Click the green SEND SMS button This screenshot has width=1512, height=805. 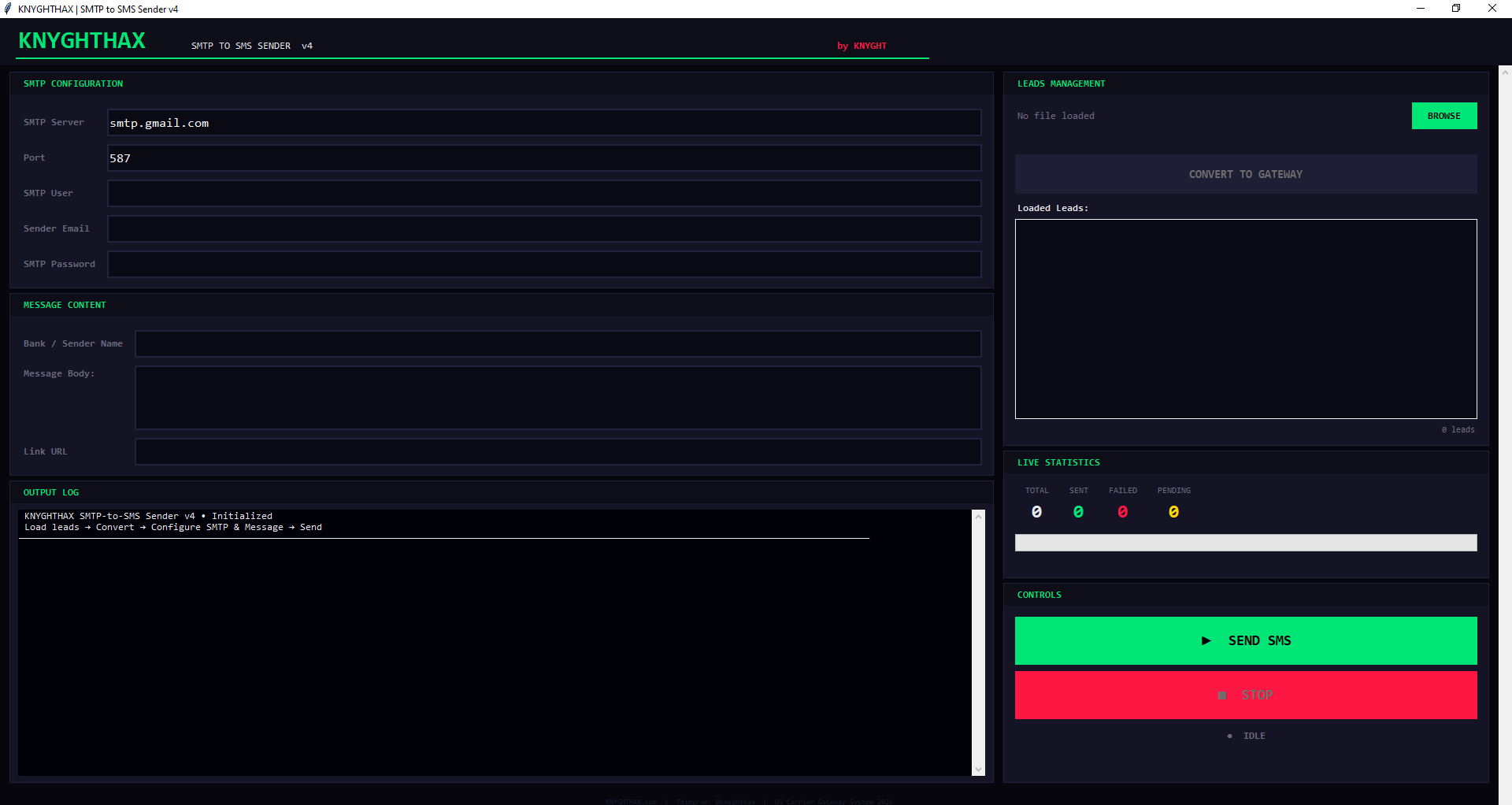point(1246,640)
